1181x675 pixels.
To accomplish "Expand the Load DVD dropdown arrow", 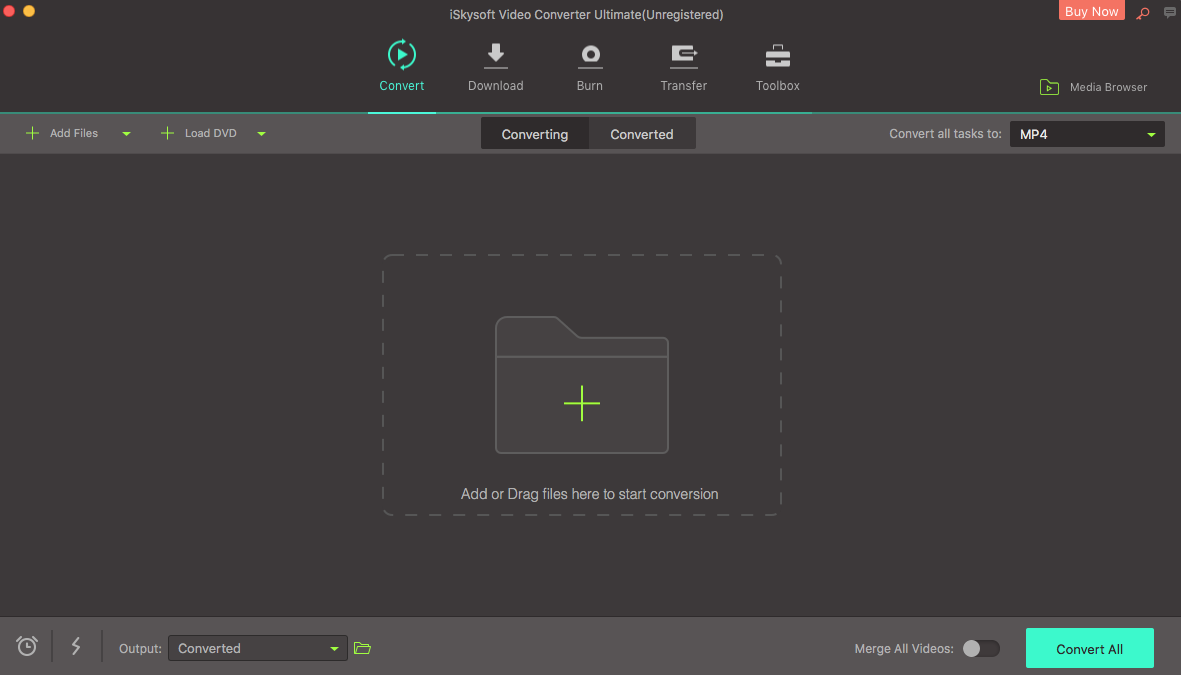I will pyautogui.click(x=261, y=134).
